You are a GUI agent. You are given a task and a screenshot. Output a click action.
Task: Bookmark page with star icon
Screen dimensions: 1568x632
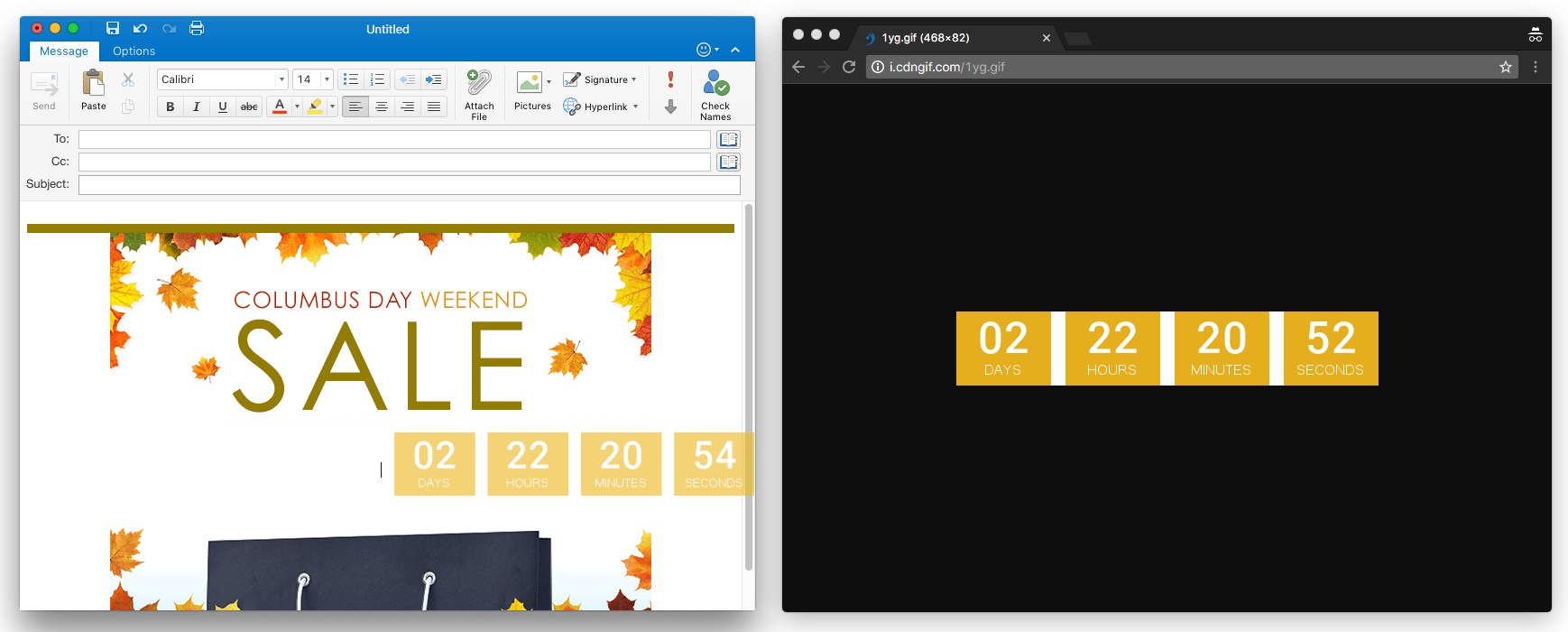pos(1506,67)
